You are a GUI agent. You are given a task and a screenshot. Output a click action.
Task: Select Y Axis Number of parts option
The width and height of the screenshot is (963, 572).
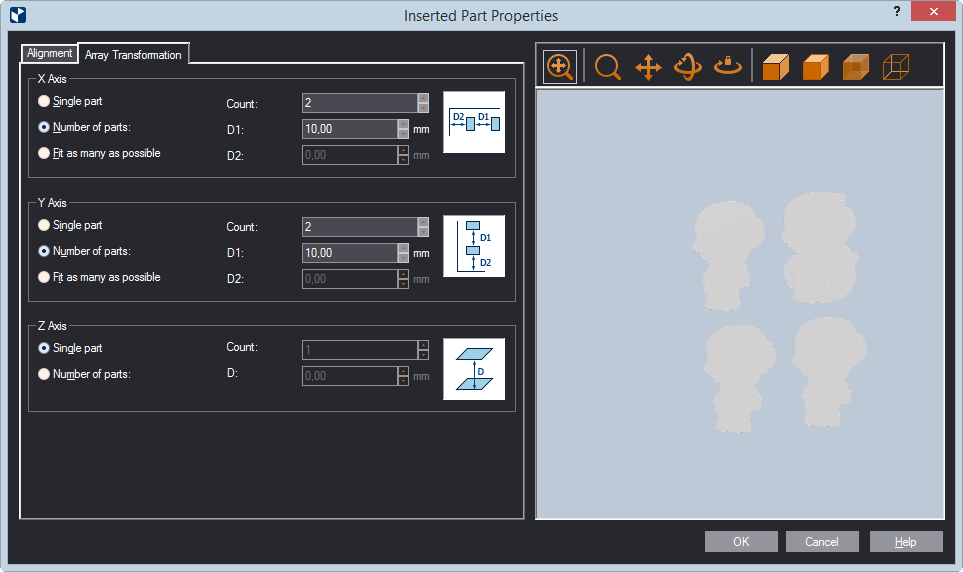click(x=84, y=251)
